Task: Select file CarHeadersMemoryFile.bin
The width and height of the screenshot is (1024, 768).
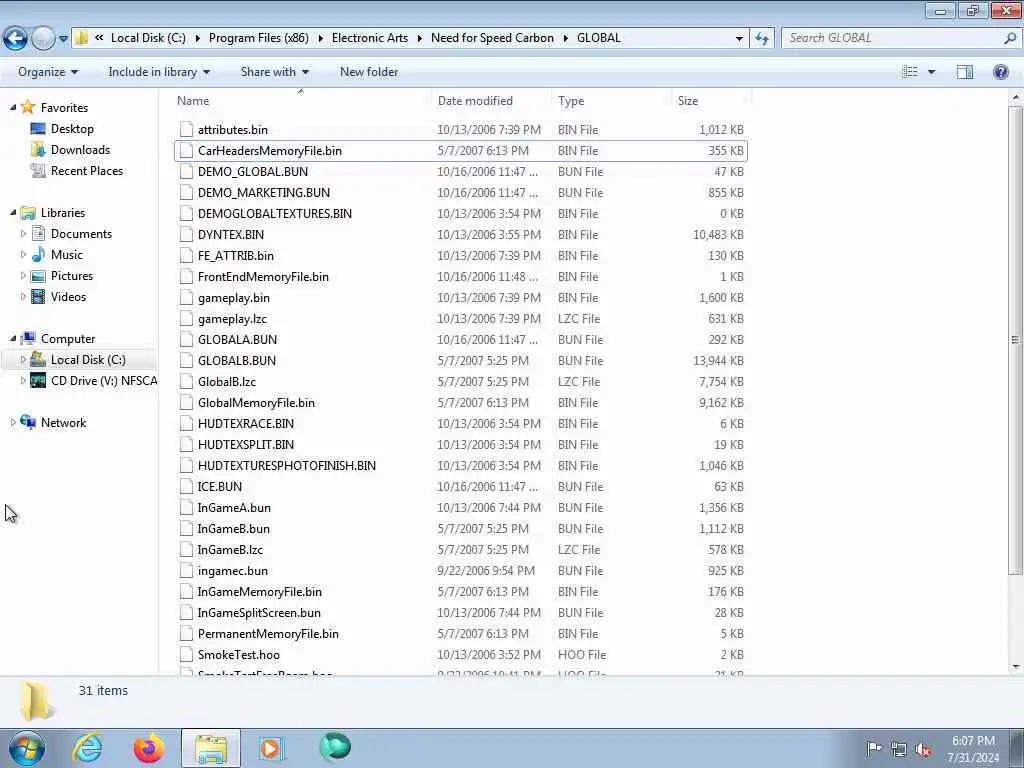Action: point(461,150)
